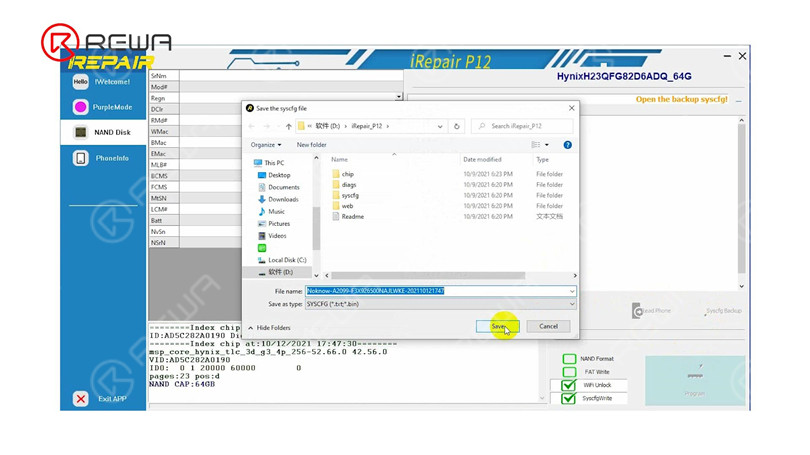Screen dimensions: 810x455
Task: Create a New folder
Action: pos(311,145)
